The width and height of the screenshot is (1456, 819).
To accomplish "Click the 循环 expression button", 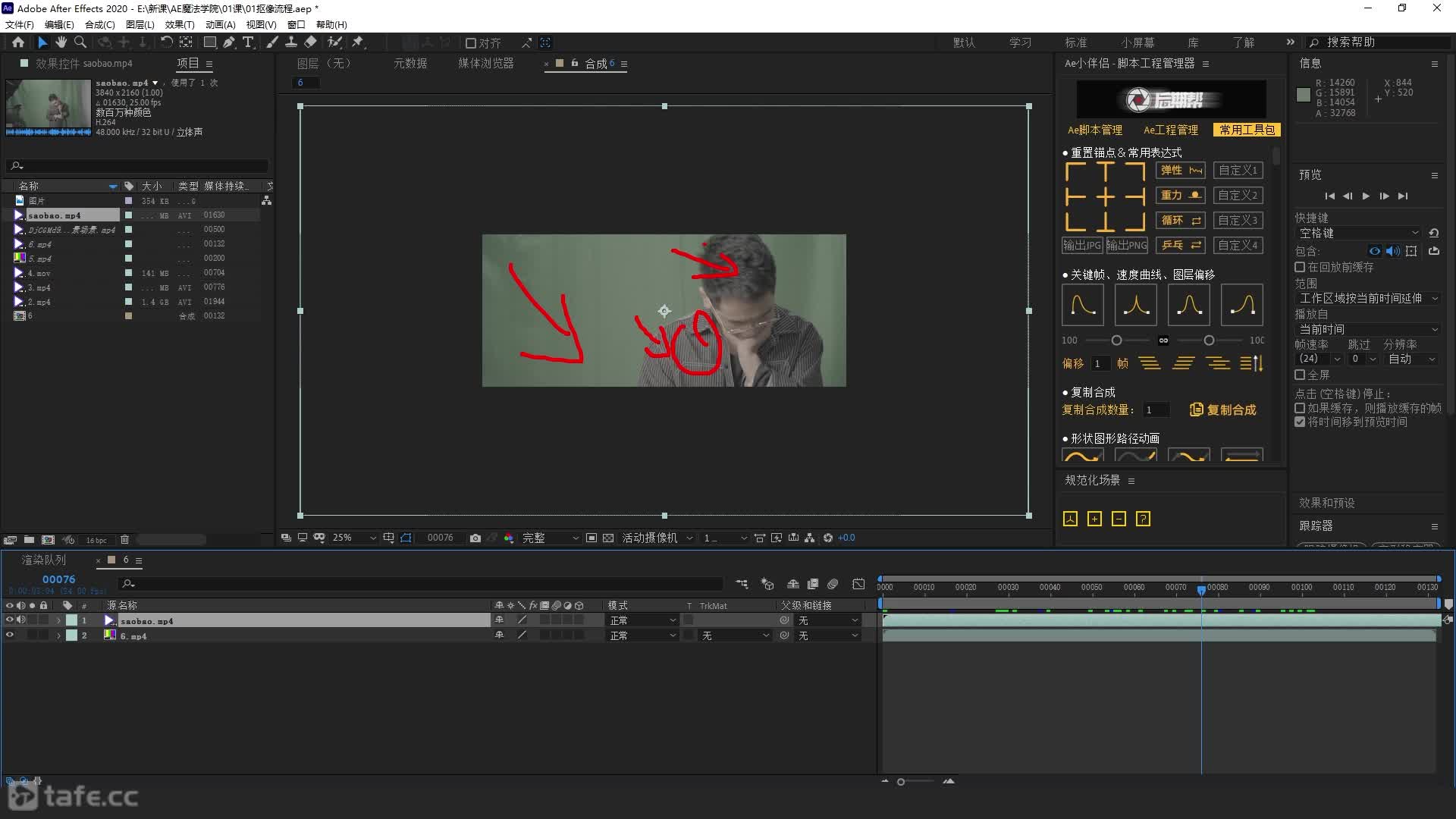I will tap(1180, 221).
